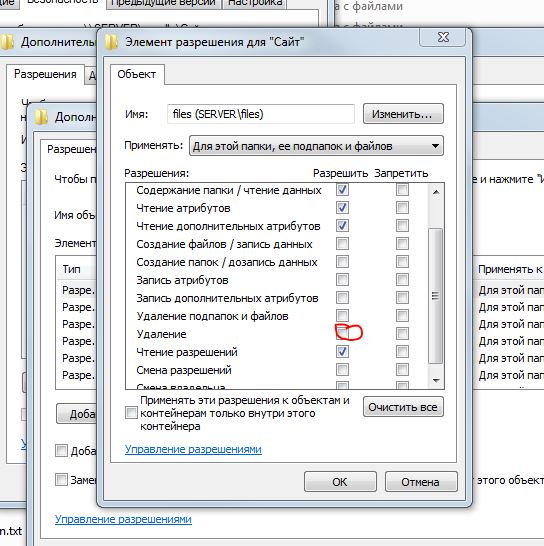Click scroll-down arrow of permissions list
The image size is (544, 546).
[x=436, y=381]
